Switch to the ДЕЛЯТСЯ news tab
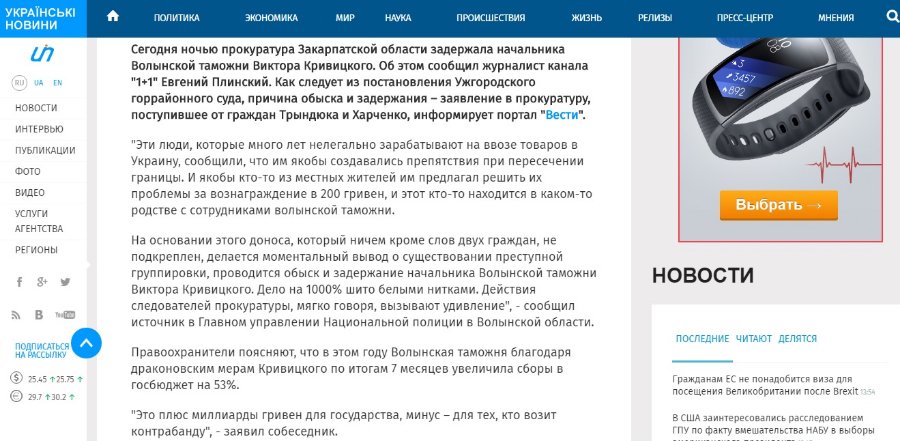This screenshot has width=900, height=441. [797, 339]
